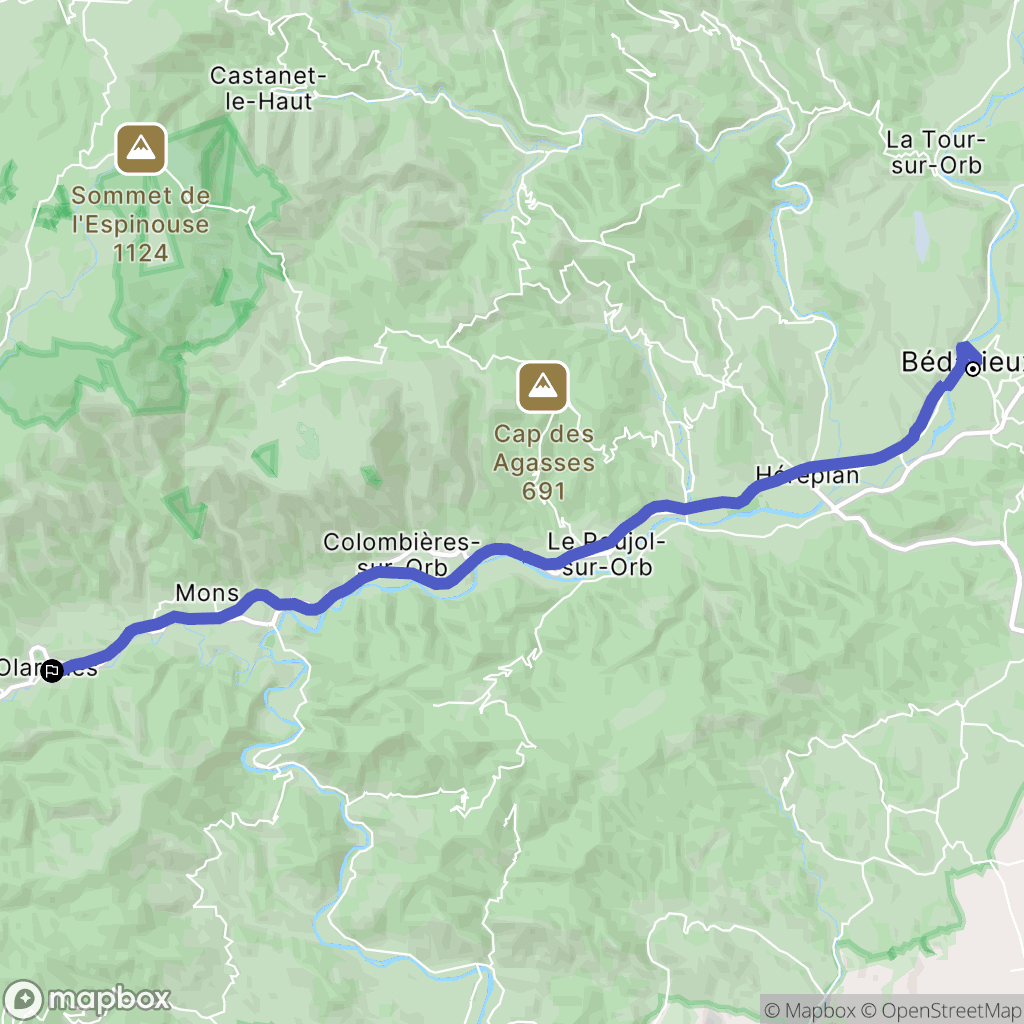Image resolution: width=1024 pixels, height=1024 pixels.
Task: Click the Bédarieux town dot marker
Action: pos(973,370)
